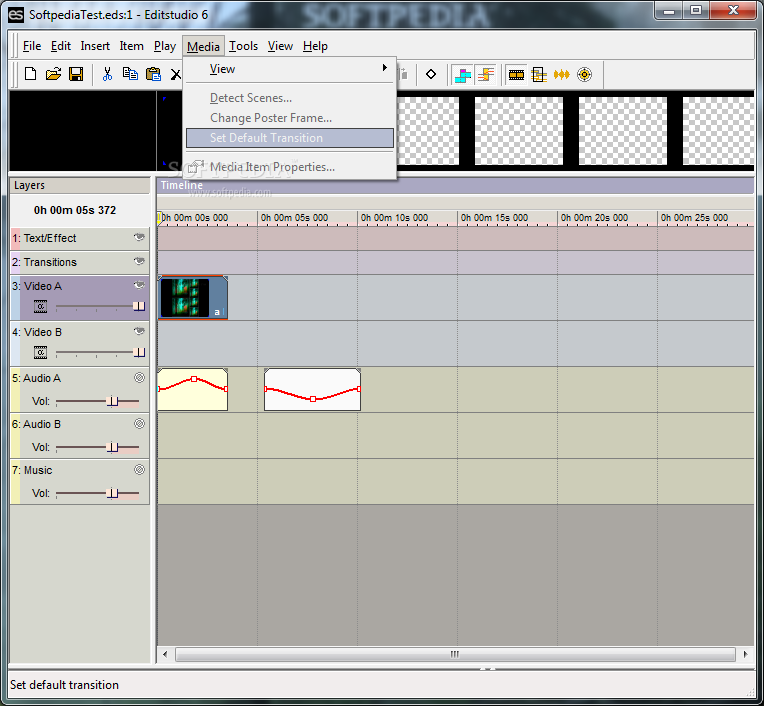Select the video clip on Video A track

193,297
